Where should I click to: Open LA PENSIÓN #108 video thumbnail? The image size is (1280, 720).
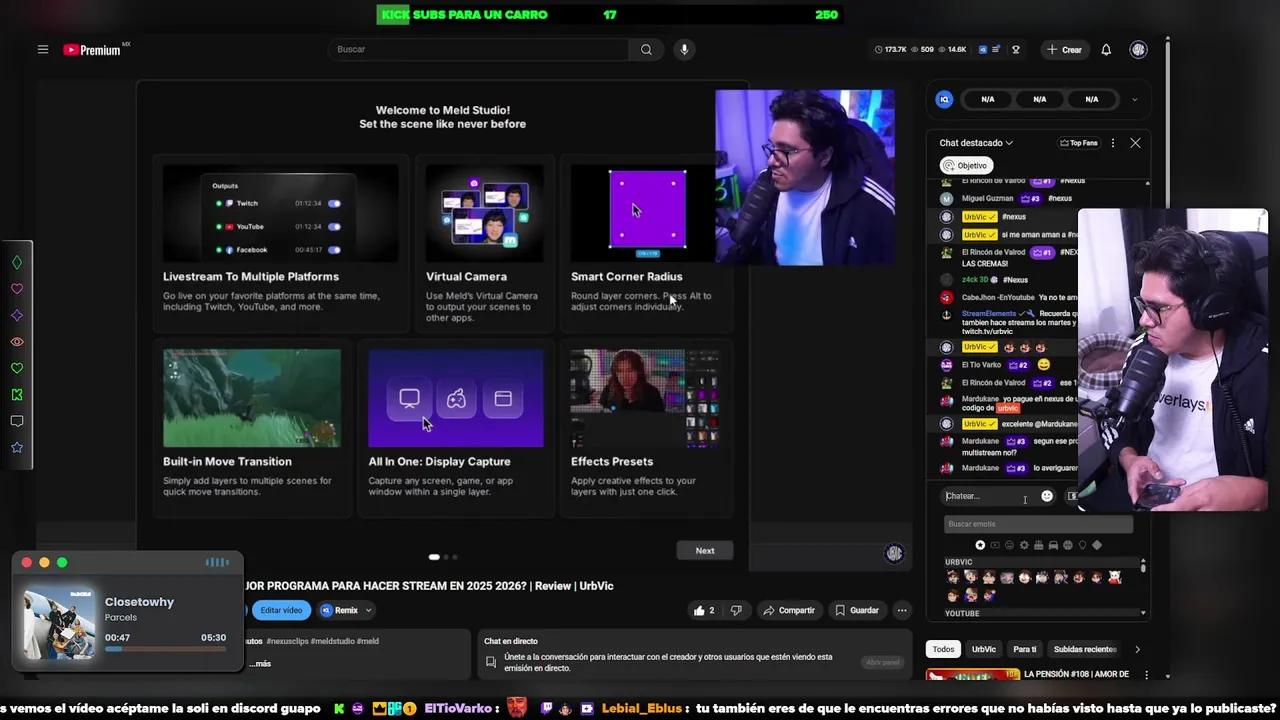(x=973, y=676)
